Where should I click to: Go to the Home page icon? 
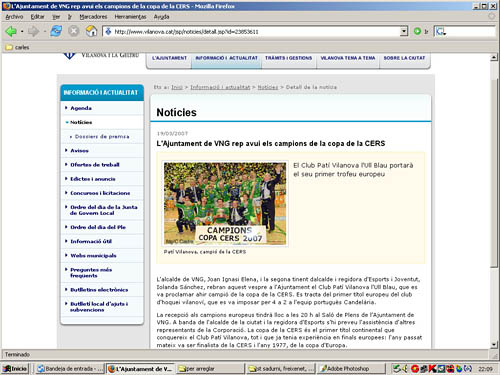point(91,31)
